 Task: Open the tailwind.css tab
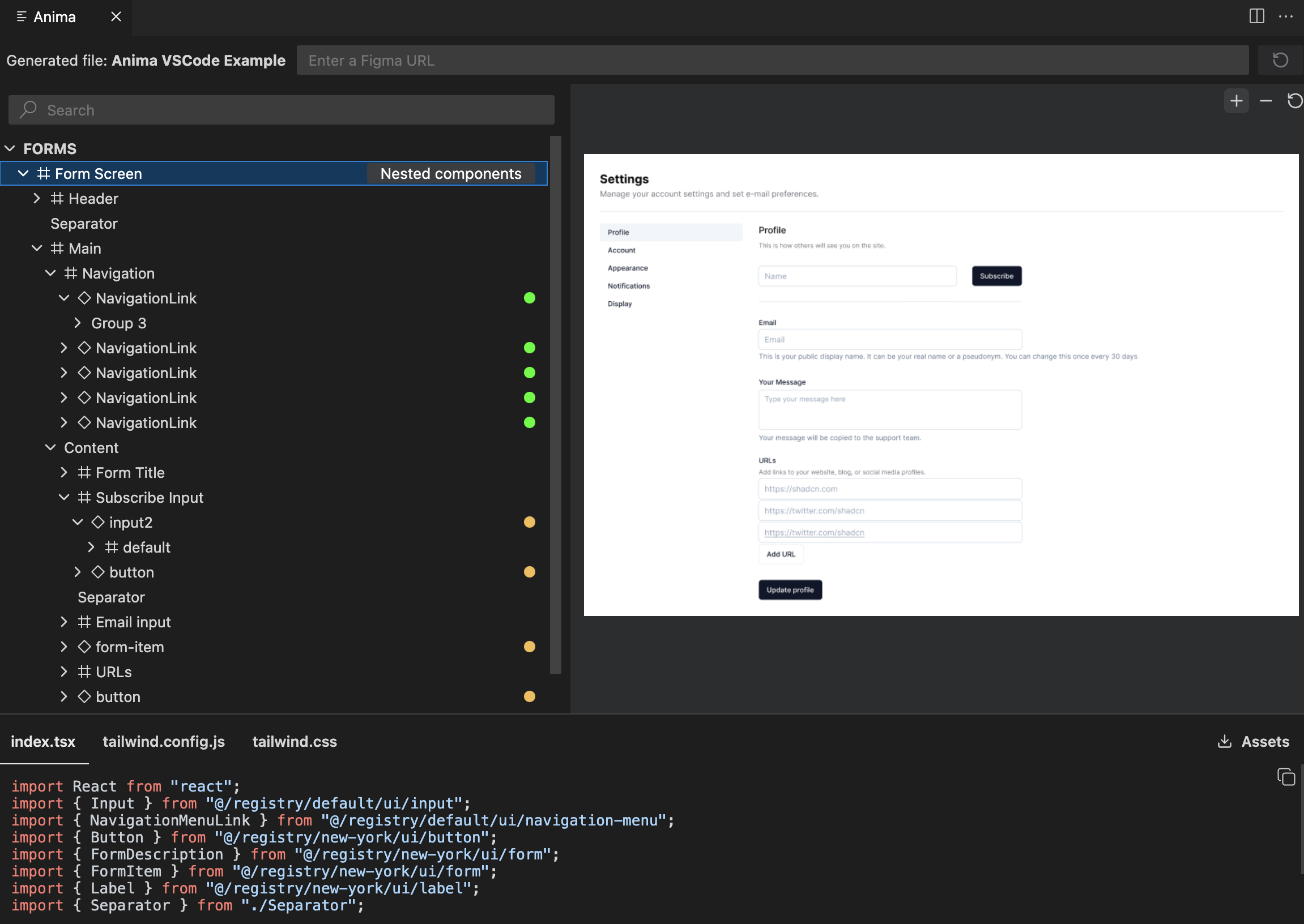click(294, 741)
